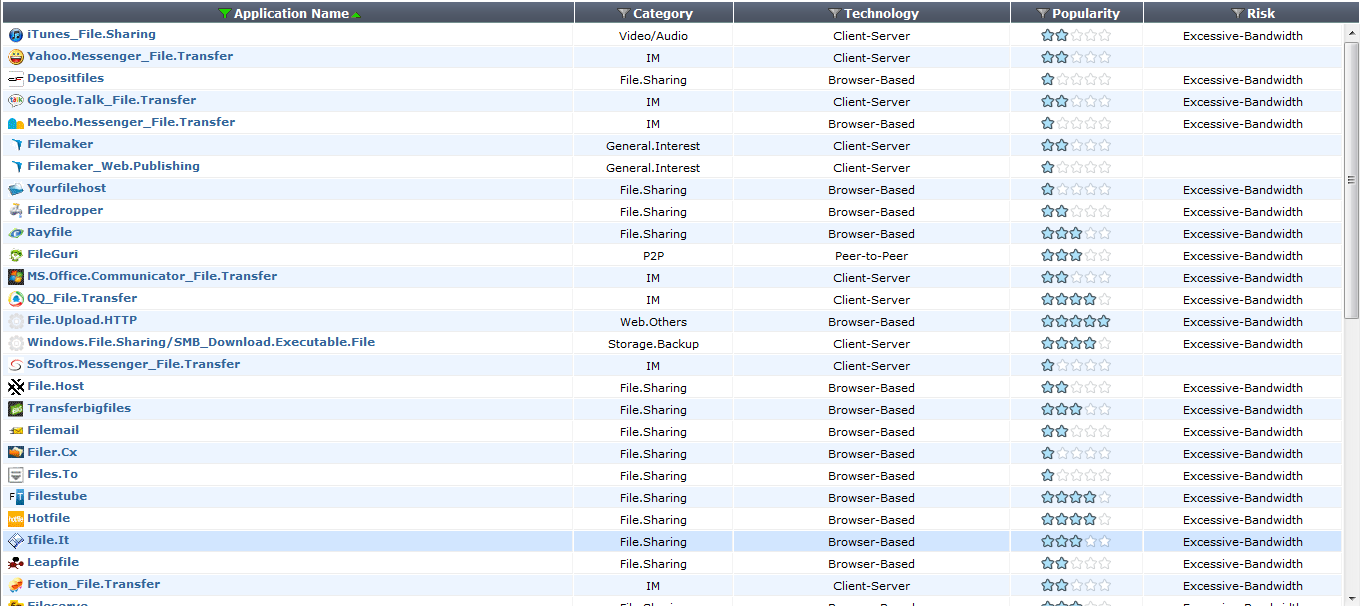Click the Leapfile icon
The height and width of the screenshot is (606, 1361).
coord(15,563)
